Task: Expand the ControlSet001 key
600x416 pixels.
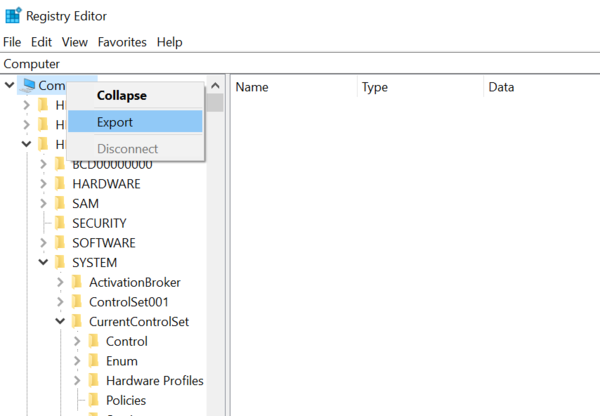Action: coord(60,302)
